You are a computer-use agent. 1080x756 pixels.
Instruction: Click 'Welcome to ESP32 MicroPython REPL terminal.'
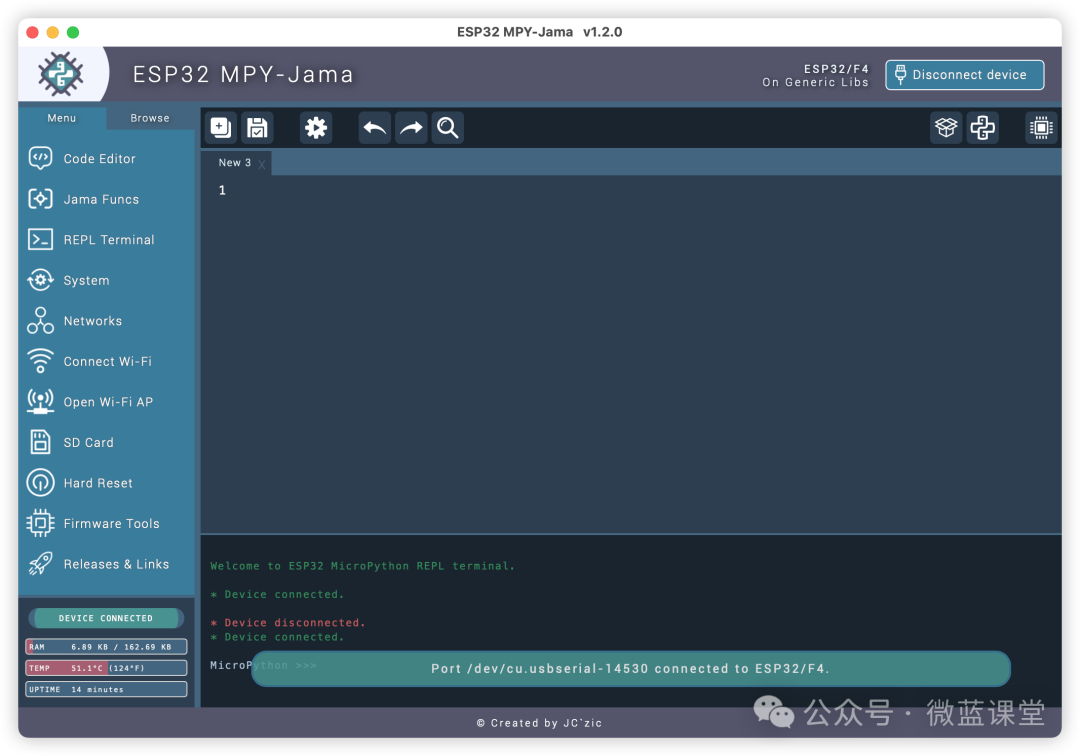coord(362,566)
